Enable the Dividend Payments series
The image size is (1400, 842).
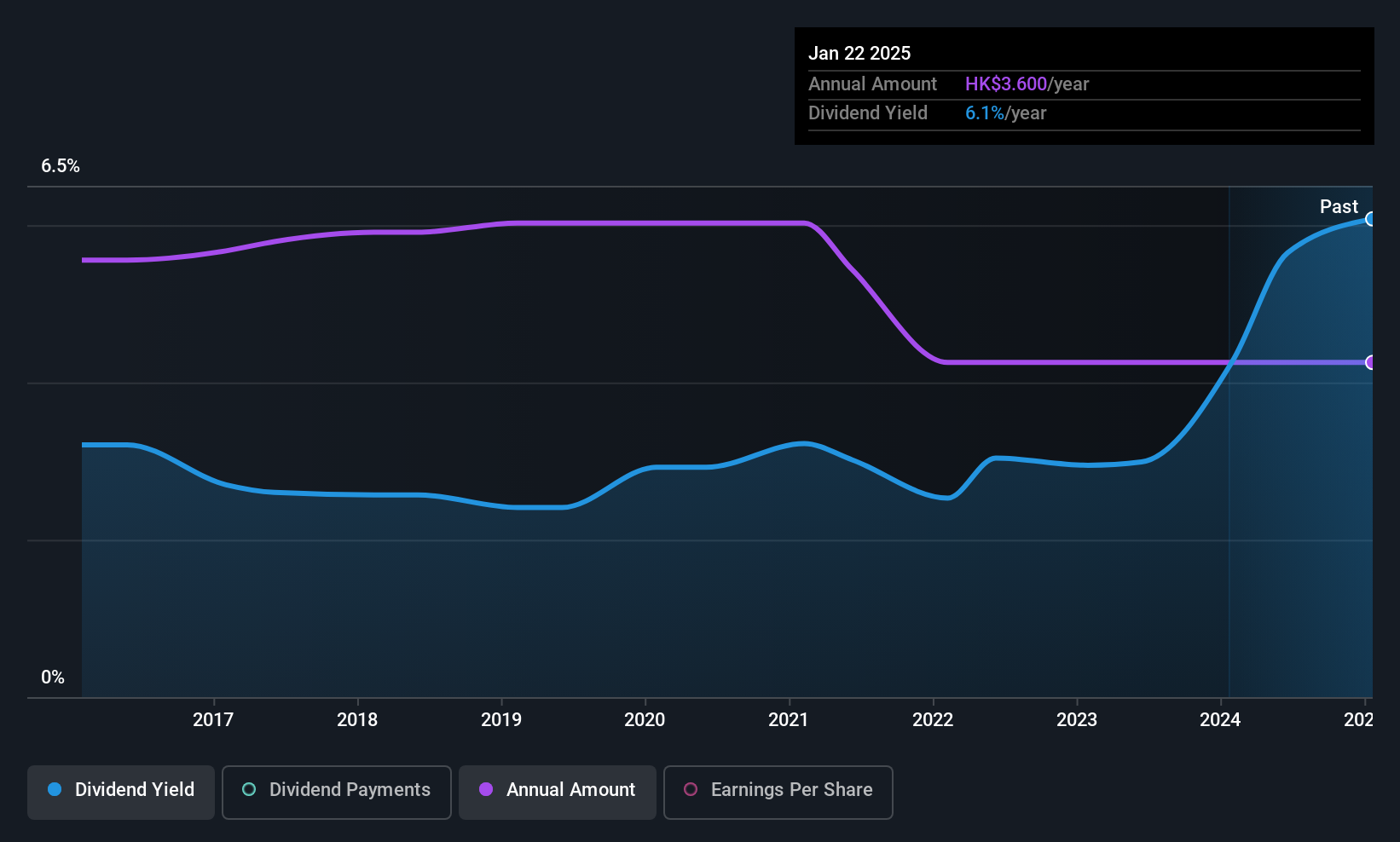coord(337,792)
